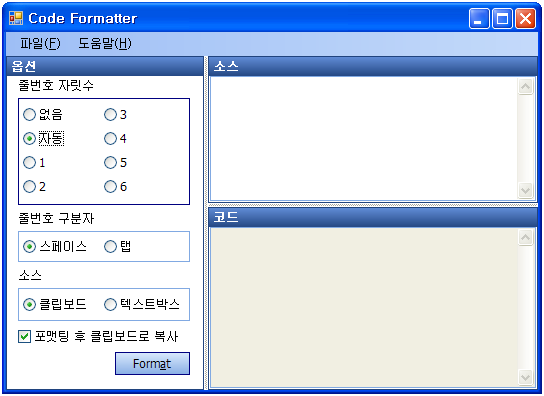Maximize the Code Formatter window

coord(502,18)
